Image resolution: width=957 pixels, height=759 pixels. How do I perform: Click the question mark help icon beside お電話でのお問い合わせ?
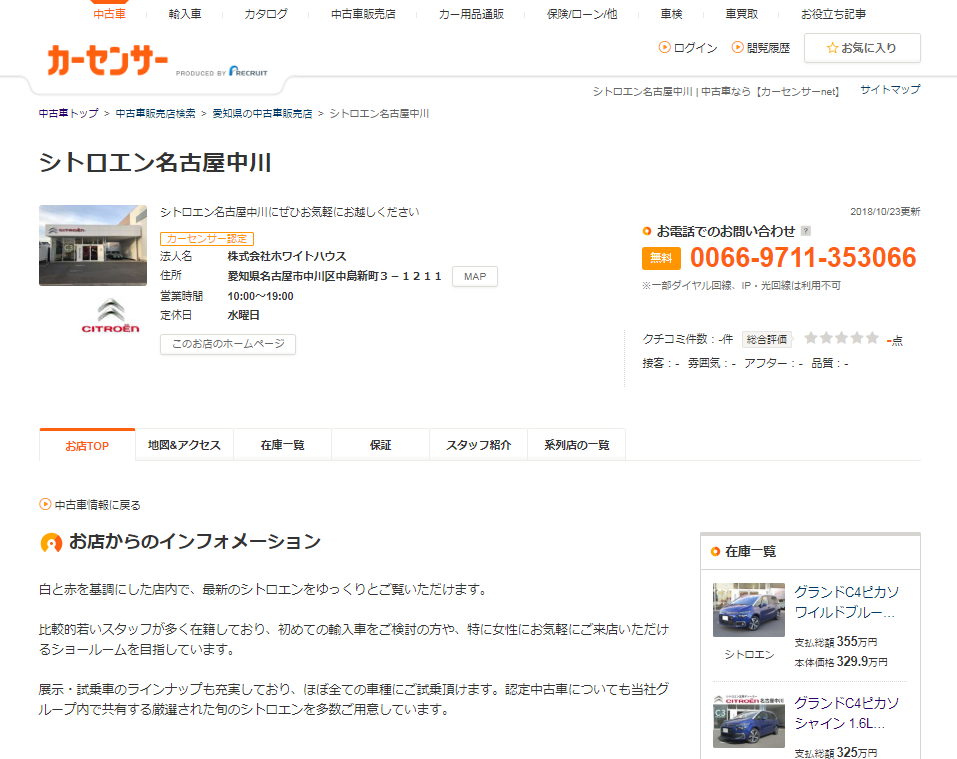pos(806,231)
